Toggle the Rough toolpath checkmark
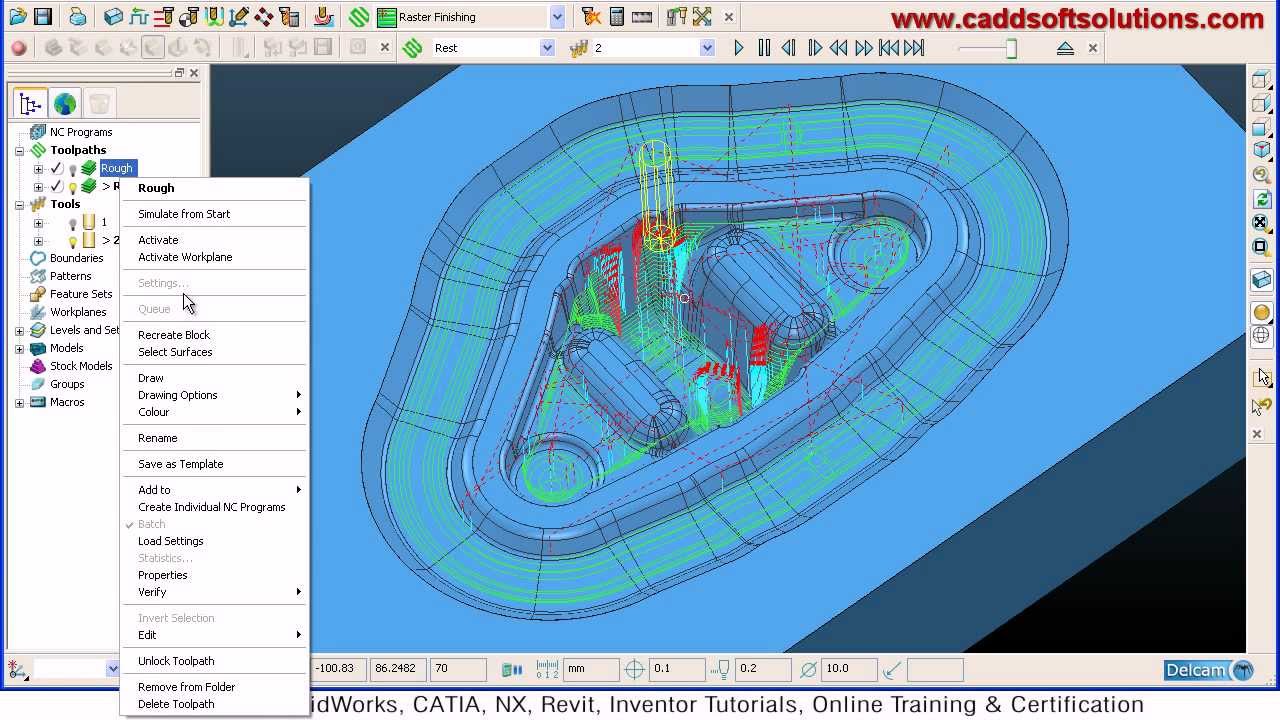The image size is (1280, 720). (57, 168)
